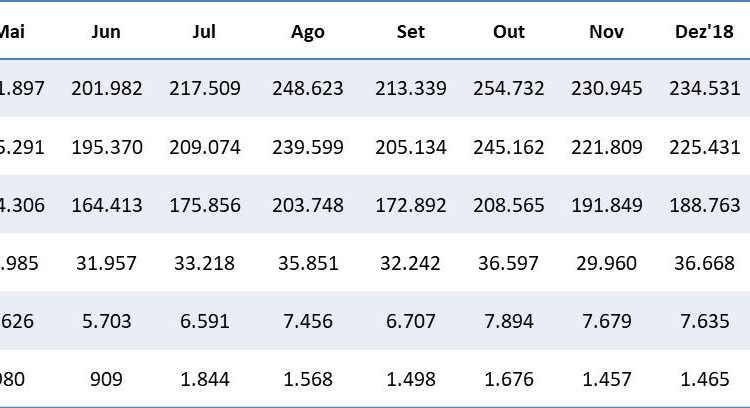
Task: Select the 191.849 cell under Nov
Action: click(x=607, y=205)
